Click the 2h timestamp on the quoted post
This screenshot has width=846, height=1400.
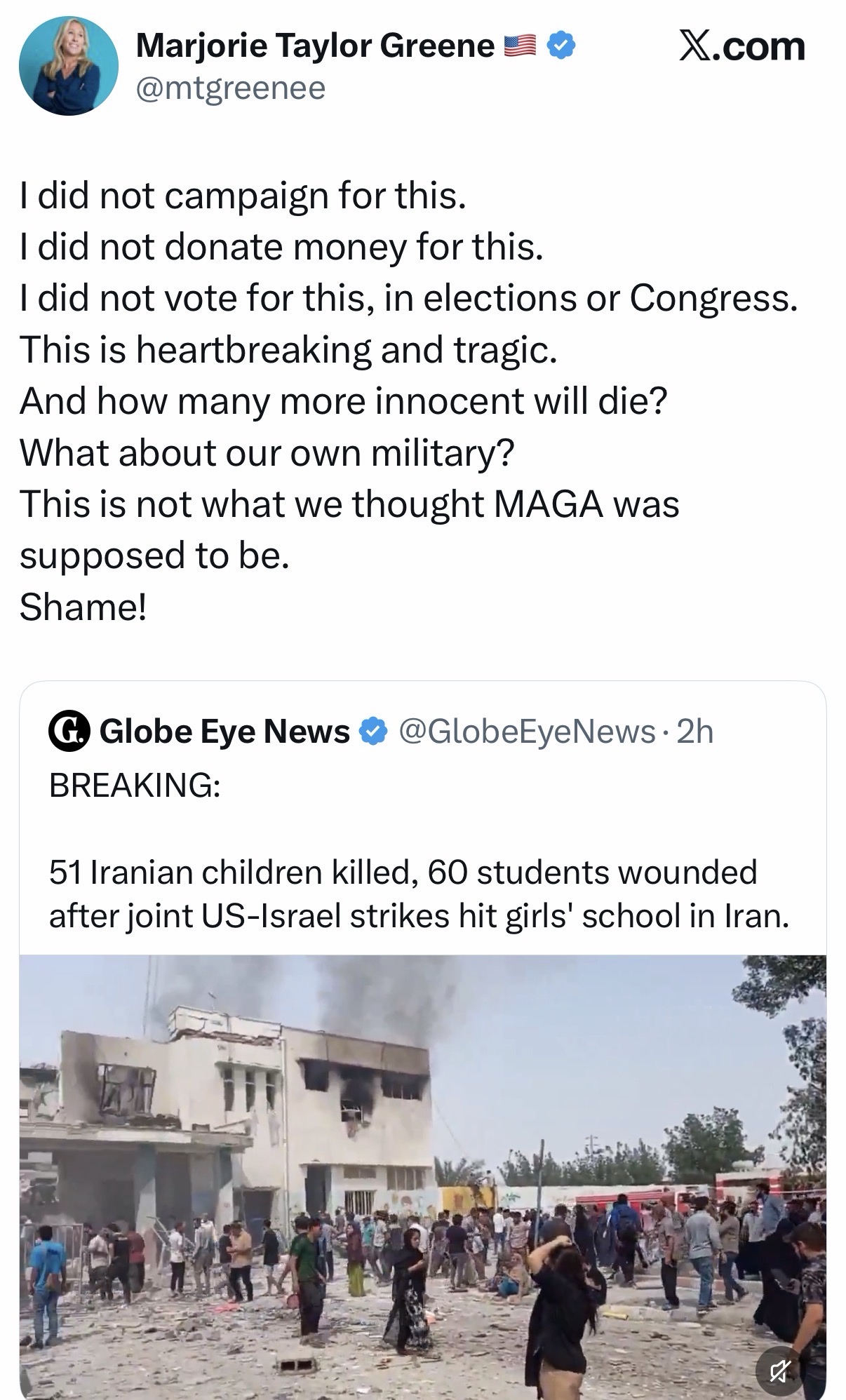[x=696, y=732]
